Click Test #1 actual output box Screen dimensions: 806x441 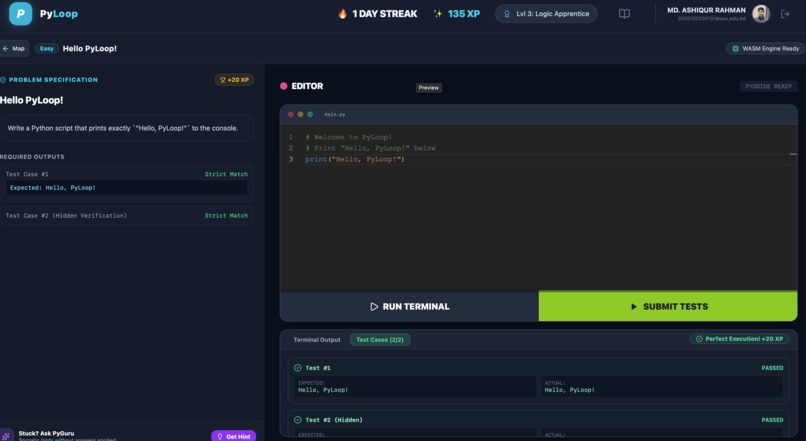(x=662, y=387)
